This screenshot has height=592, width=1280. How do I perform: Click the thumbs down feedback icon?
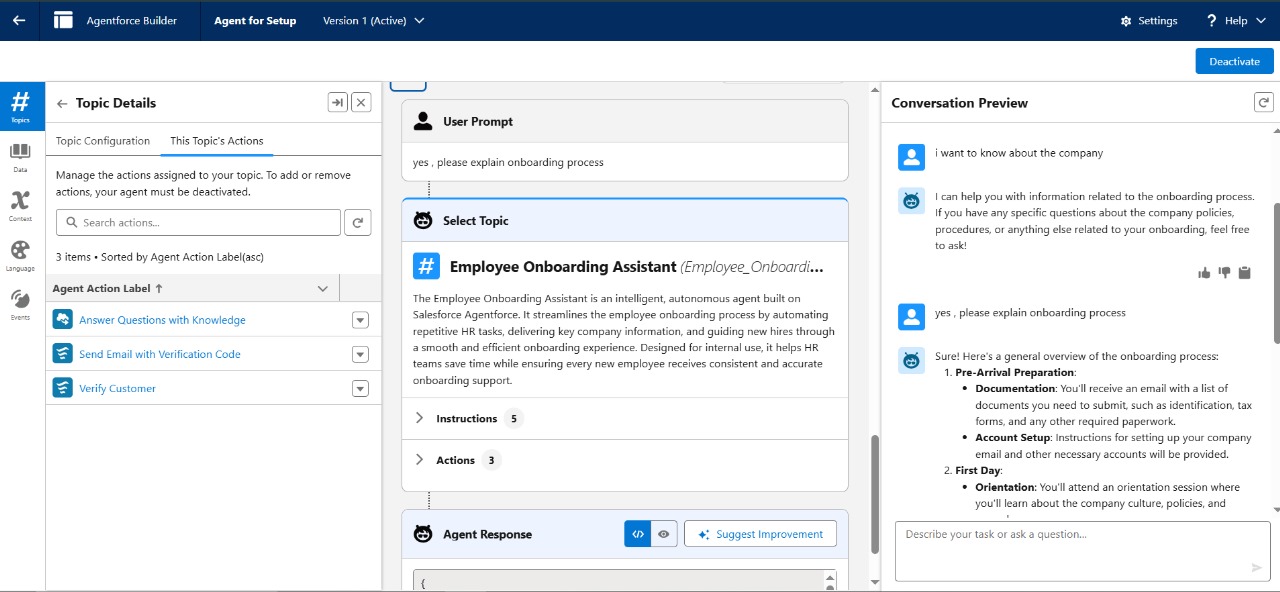(x=1224, y=272)
